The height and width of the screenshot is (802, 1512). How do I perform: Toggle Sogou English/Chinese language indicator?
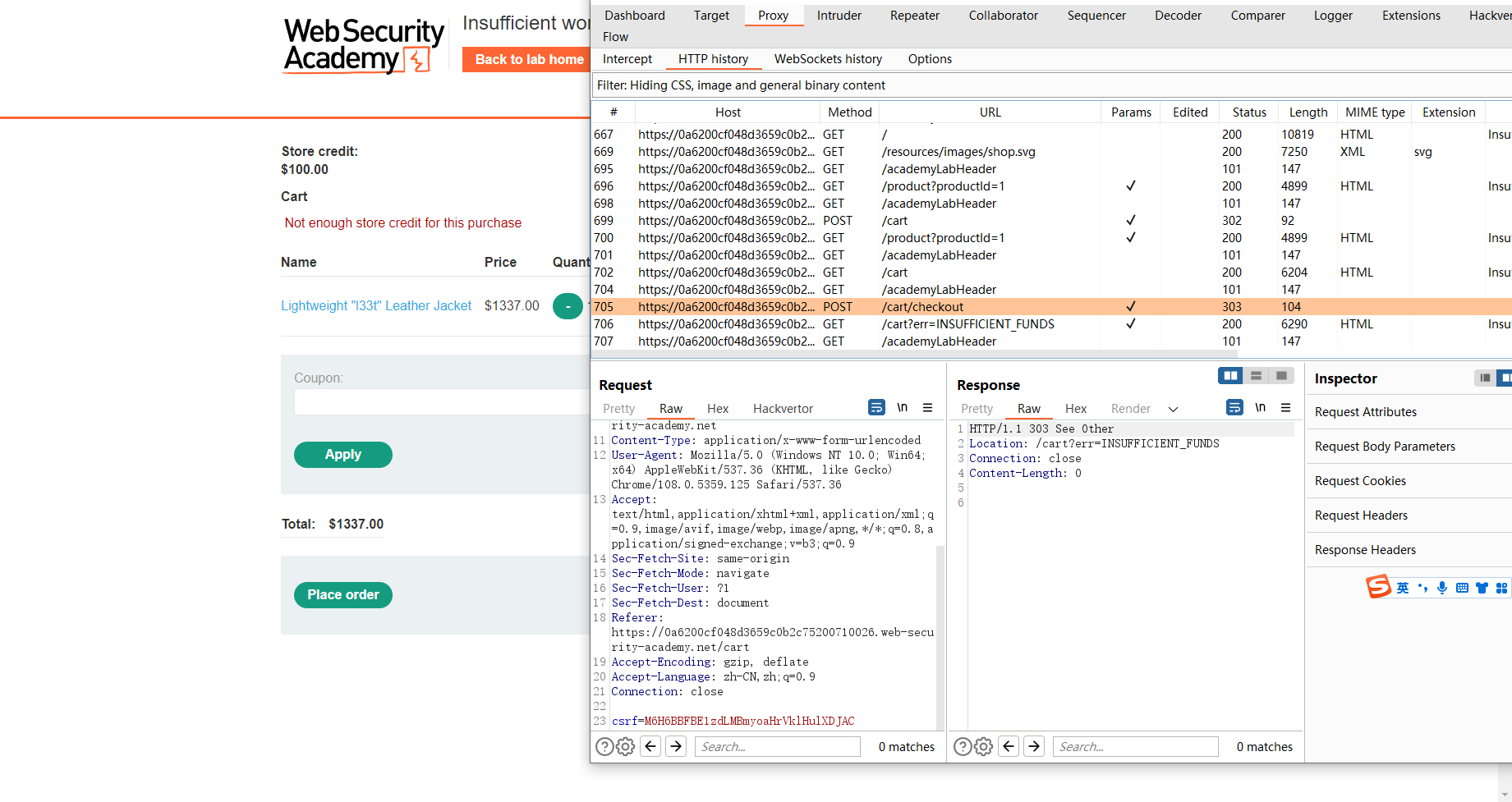pyautogui.click(x=1403, y=588)
